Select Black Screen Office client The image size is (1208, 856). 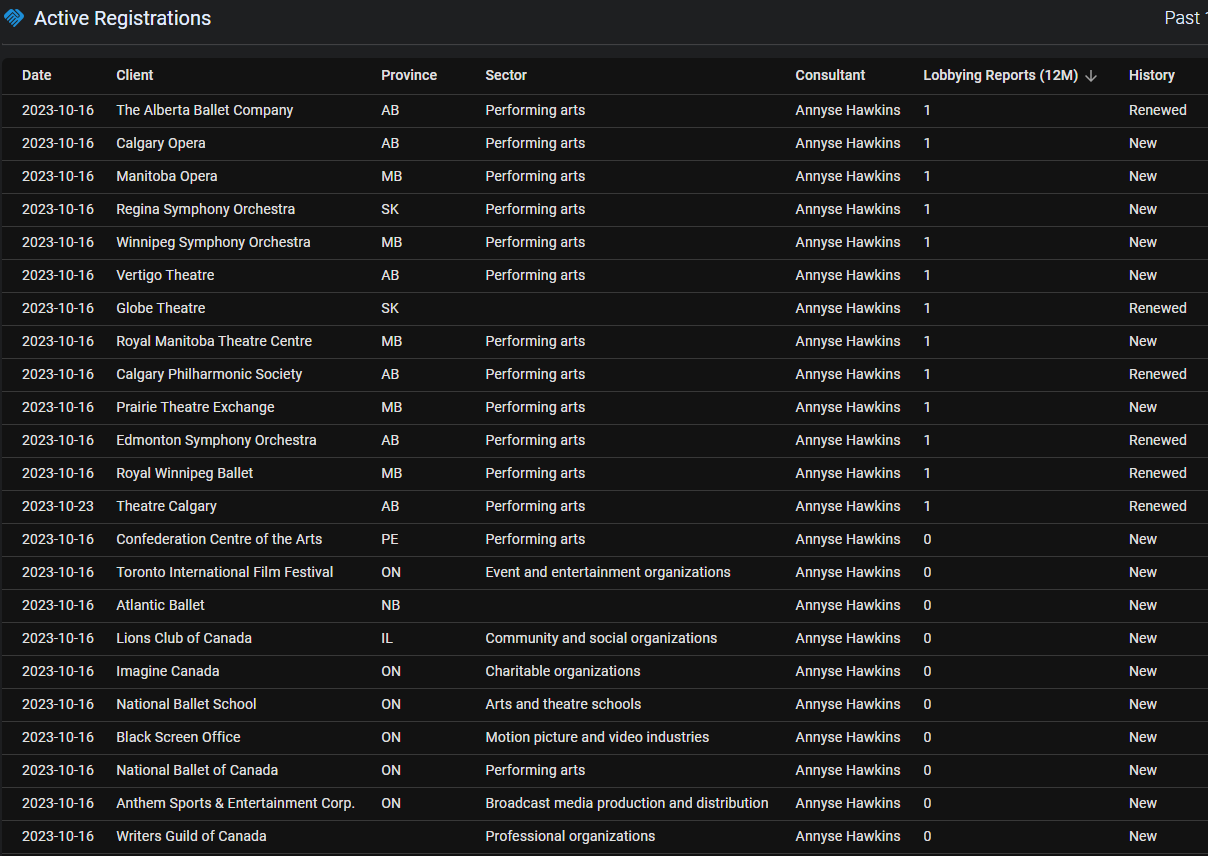click(x=178, y=737)
